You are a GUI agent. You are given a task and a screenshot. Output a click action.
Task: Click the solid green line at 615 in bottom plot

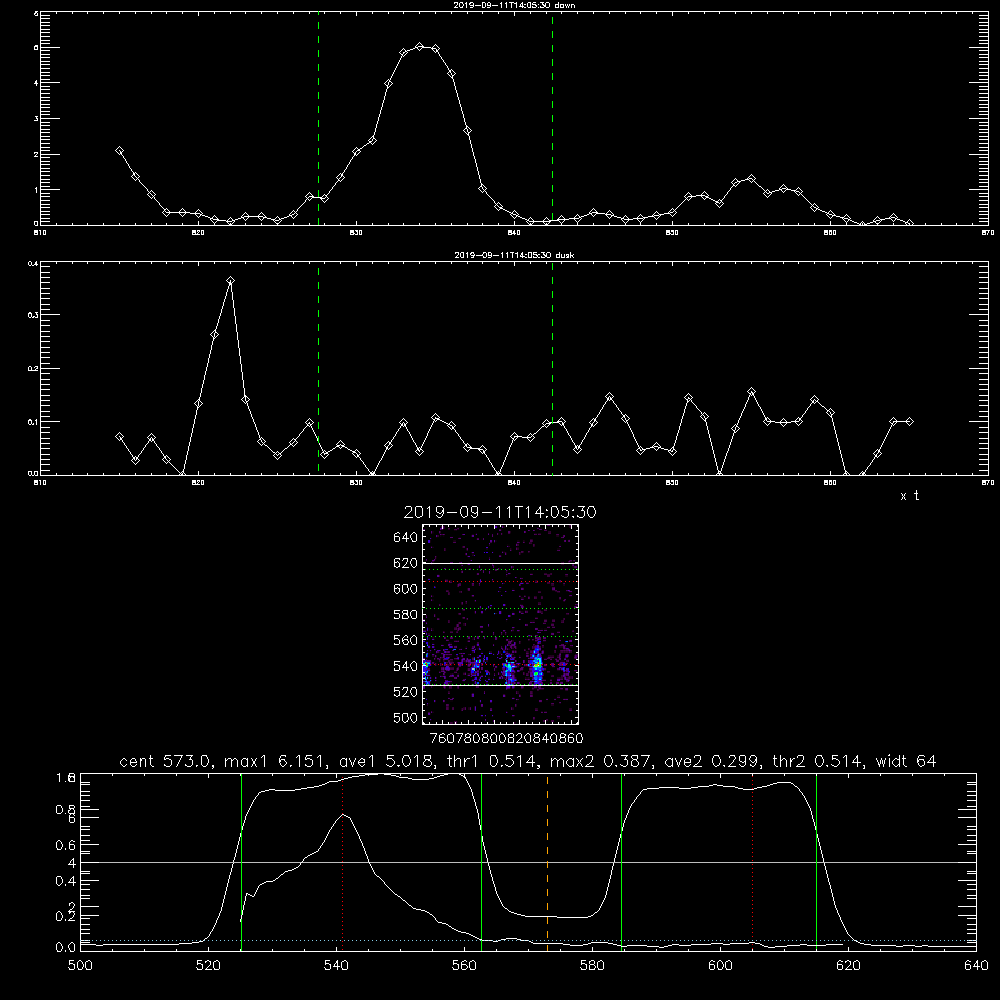tap(816, 861)
